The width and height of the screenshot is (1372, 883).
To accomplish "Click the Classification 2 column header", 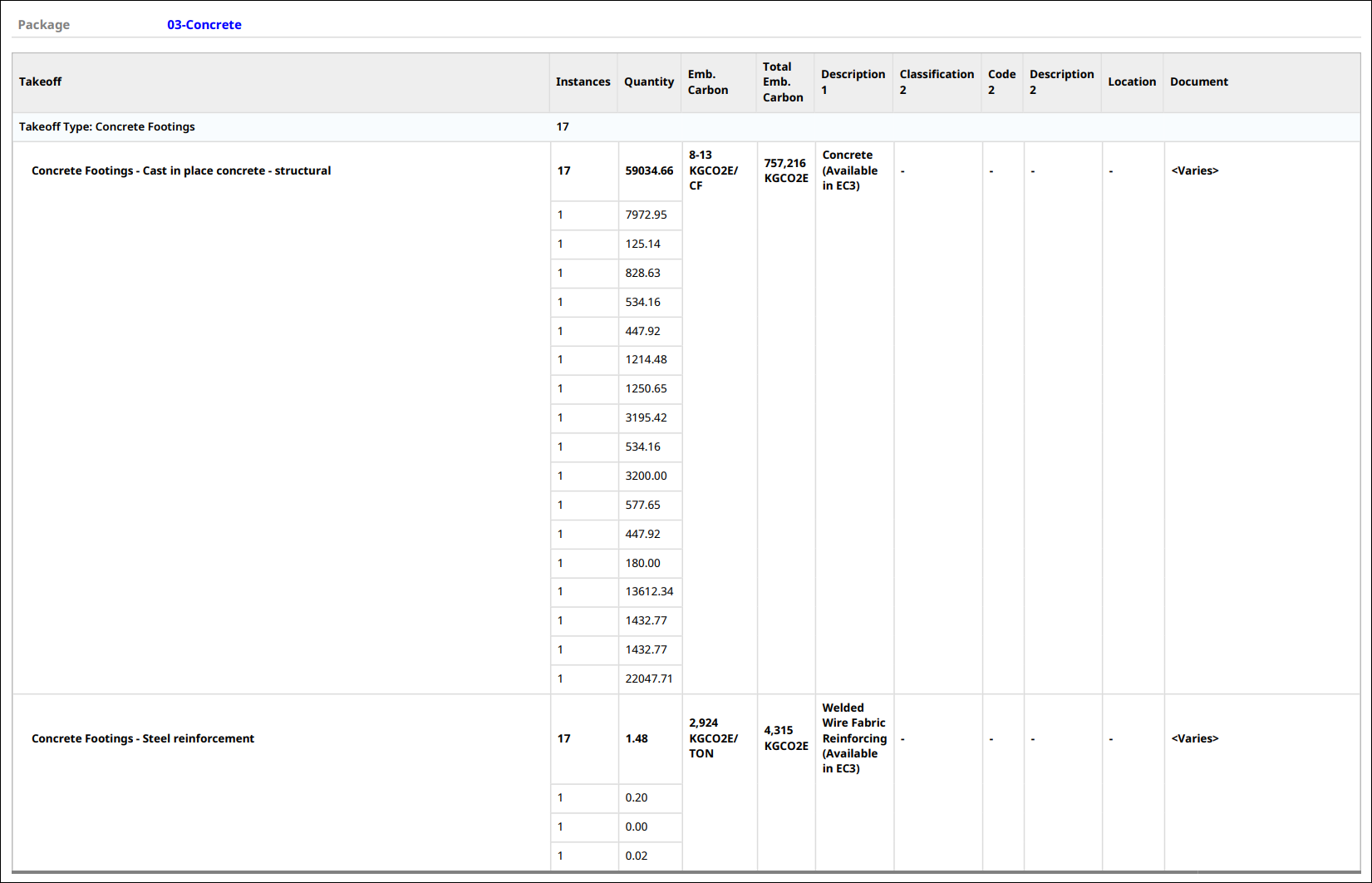I will click(x=937, y=81).
